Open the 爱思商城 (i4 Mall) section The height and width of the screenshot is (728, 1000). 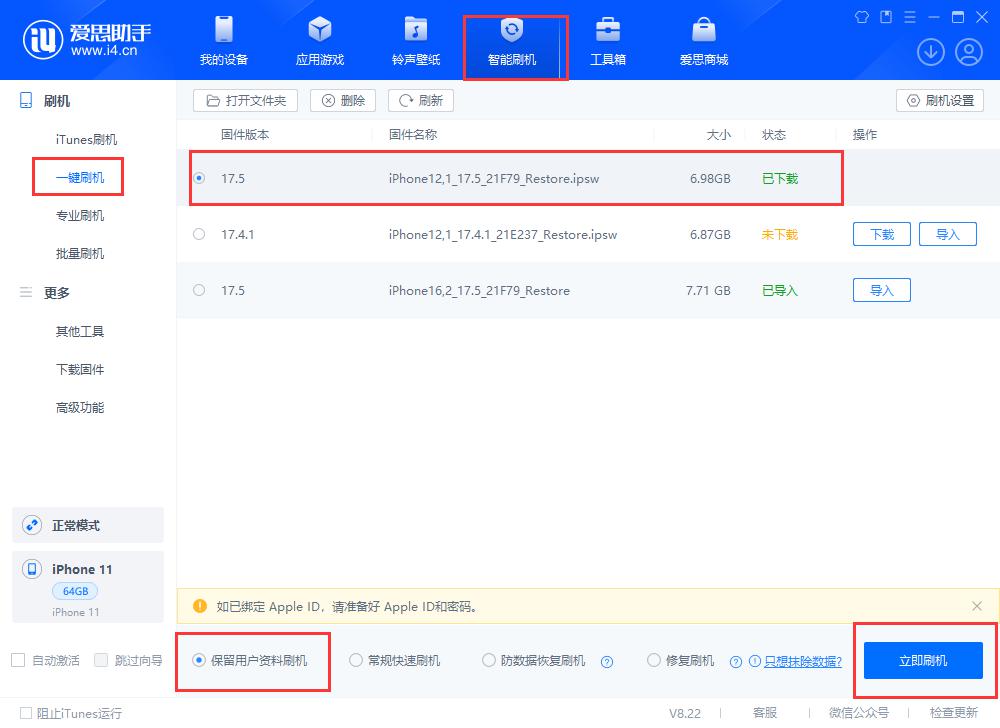coord(704,40)
